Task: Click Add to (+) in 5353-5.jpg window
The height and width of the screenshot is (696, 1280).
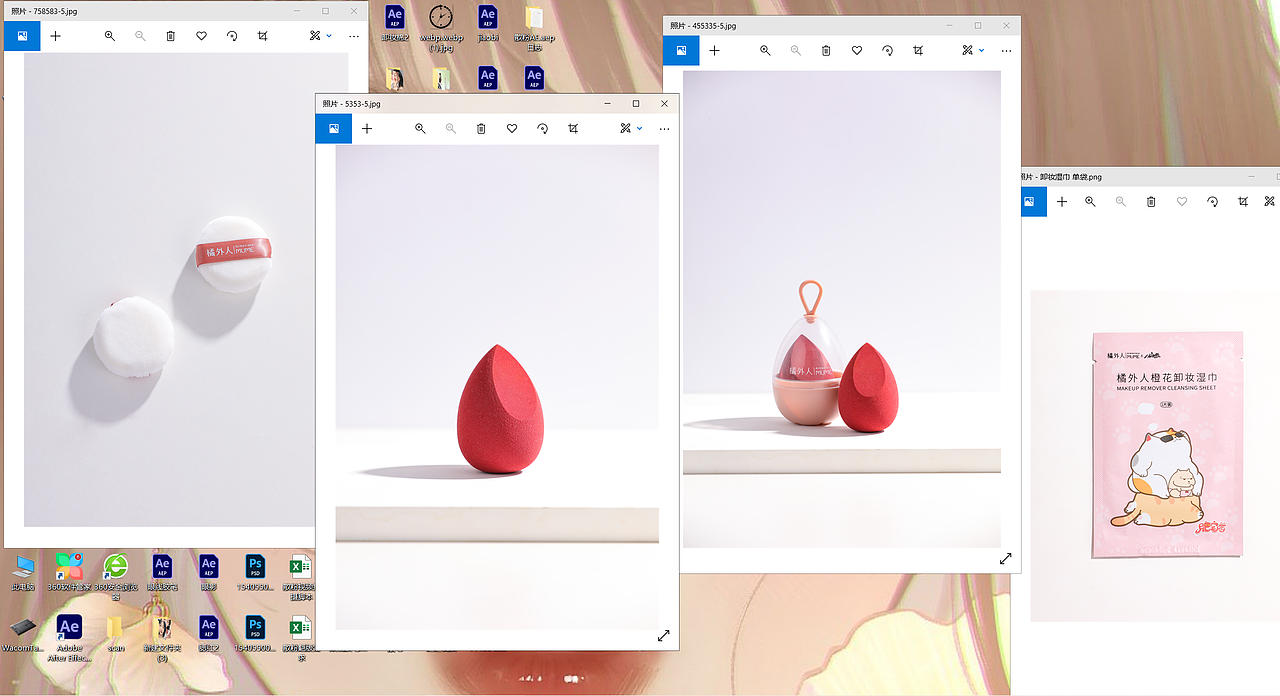Action: point(367,129)
